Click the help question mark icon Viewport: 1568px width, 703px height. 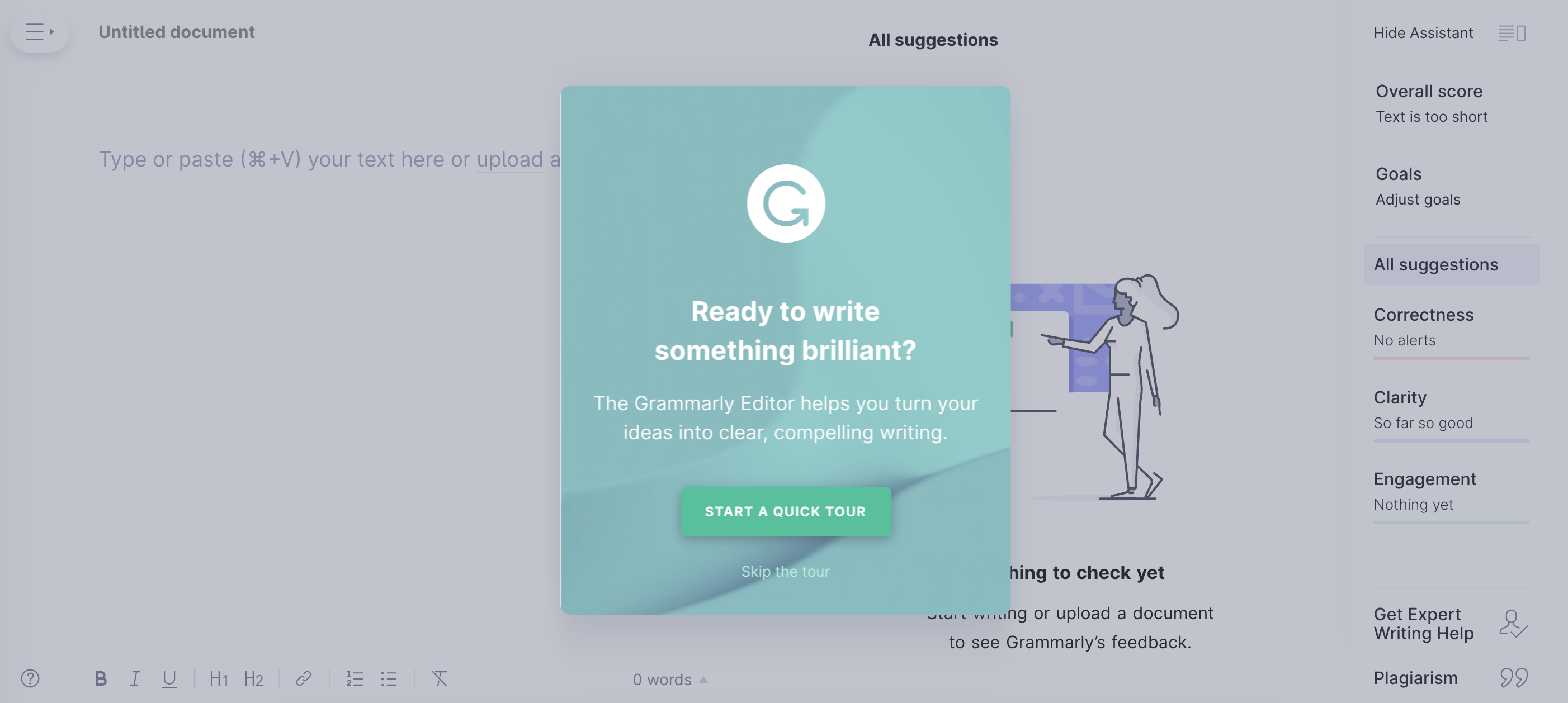pos(30,678)
